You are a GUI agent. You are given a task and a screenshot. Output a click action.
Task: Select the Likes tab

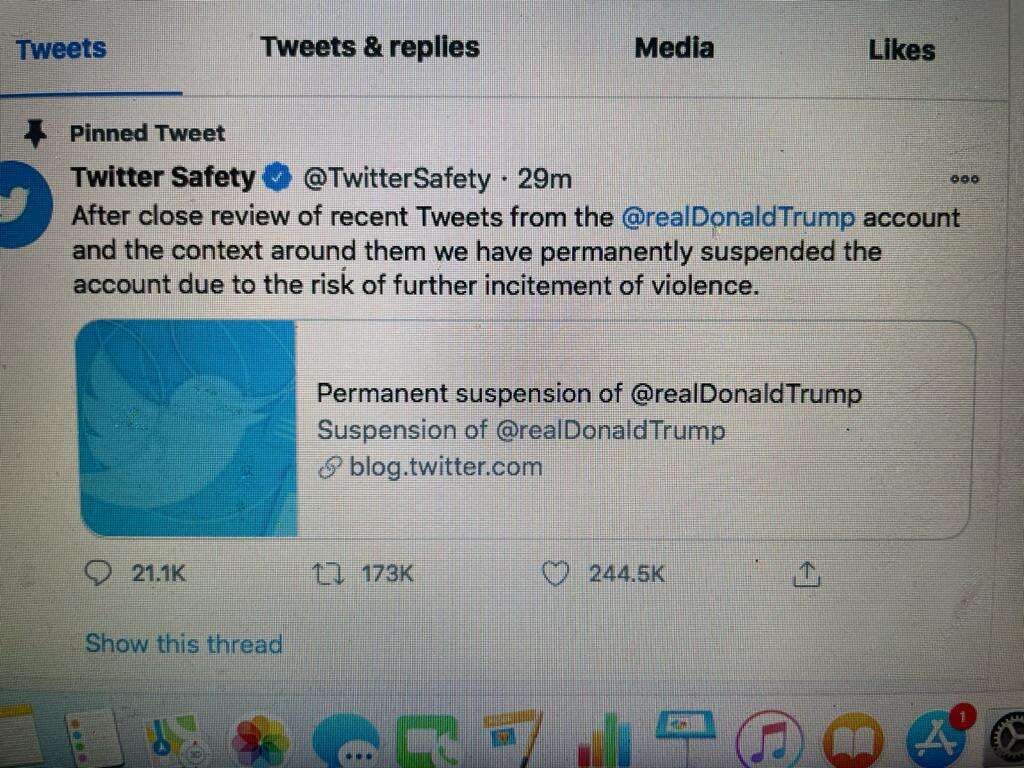coord(901,50)
